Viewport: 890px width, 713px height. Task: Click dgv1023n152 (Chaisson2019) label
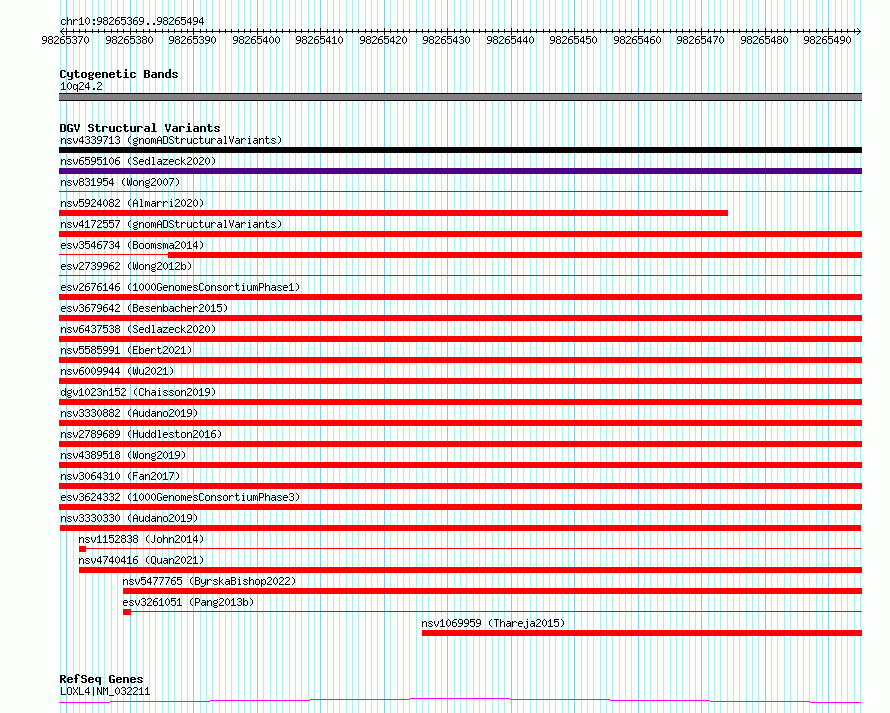[138, 392]
